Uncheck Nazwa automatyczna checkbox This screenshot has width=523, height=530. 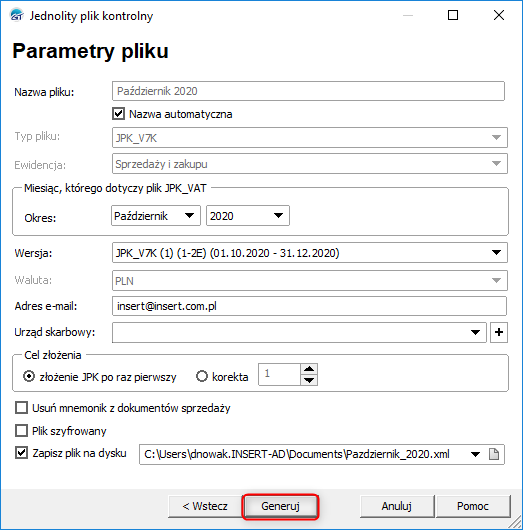click(x=118, y=114)
